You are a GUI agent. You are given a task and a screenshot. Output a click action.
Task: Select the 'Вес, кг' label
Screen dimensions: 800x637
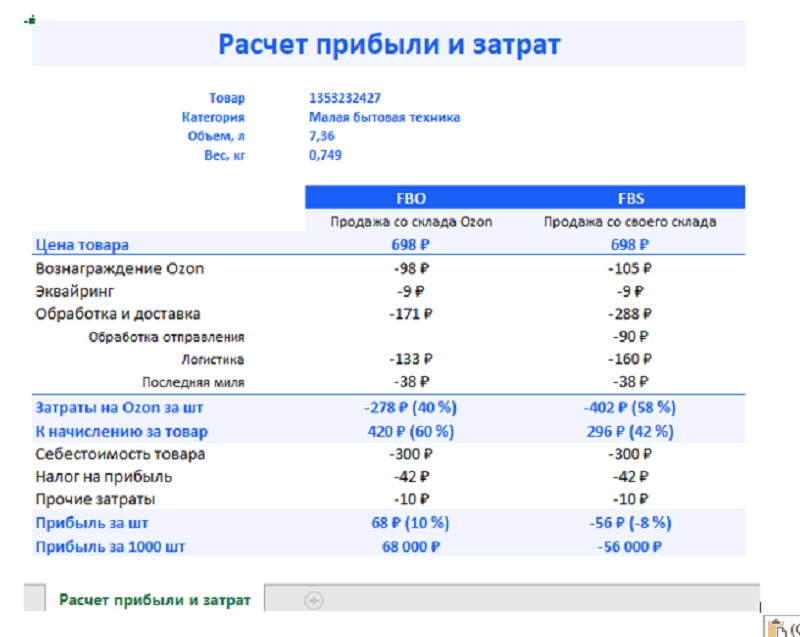pyautogui.click(x=224, y=155)
